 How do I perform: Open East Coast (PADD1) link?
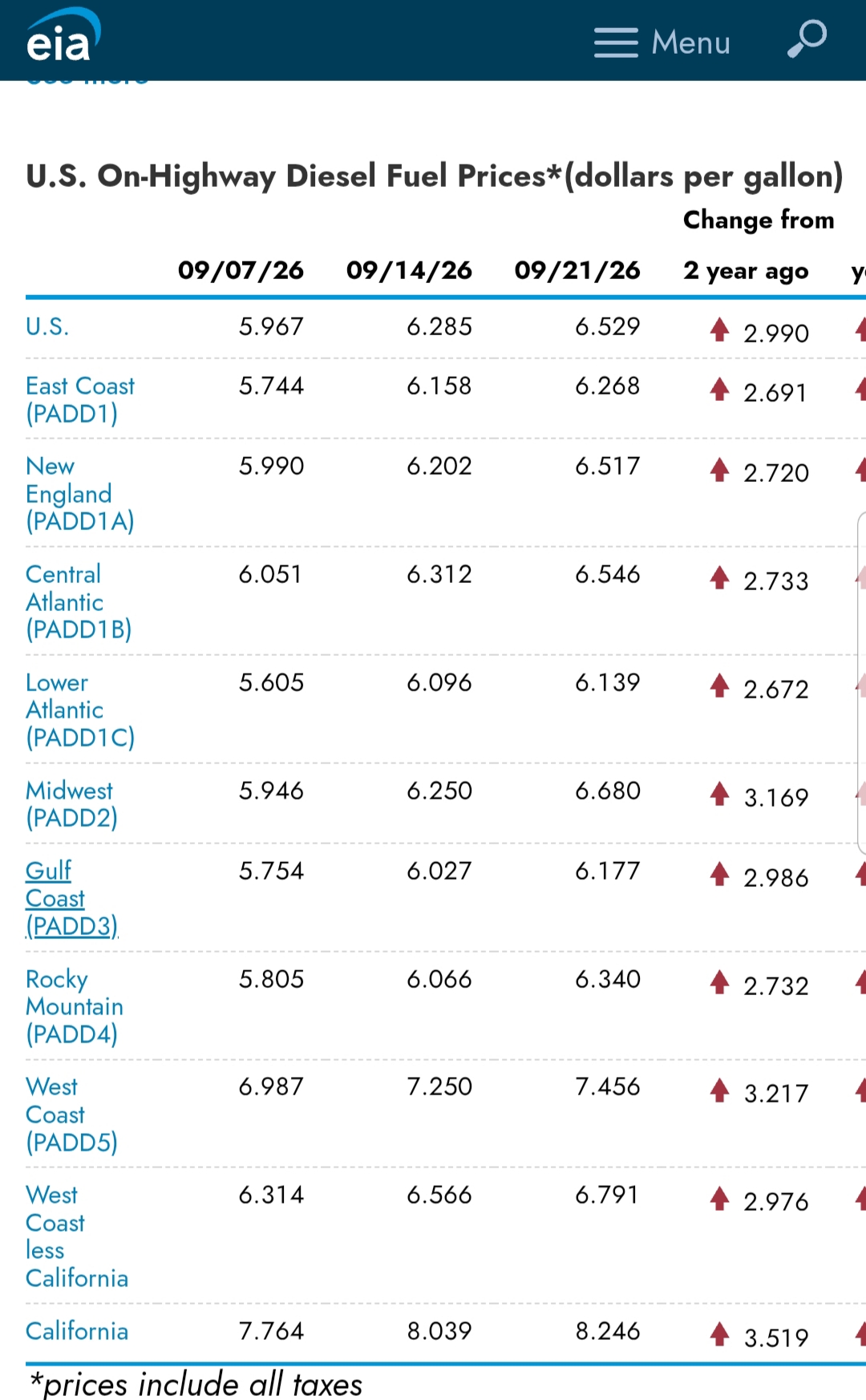tap(80, 399)
